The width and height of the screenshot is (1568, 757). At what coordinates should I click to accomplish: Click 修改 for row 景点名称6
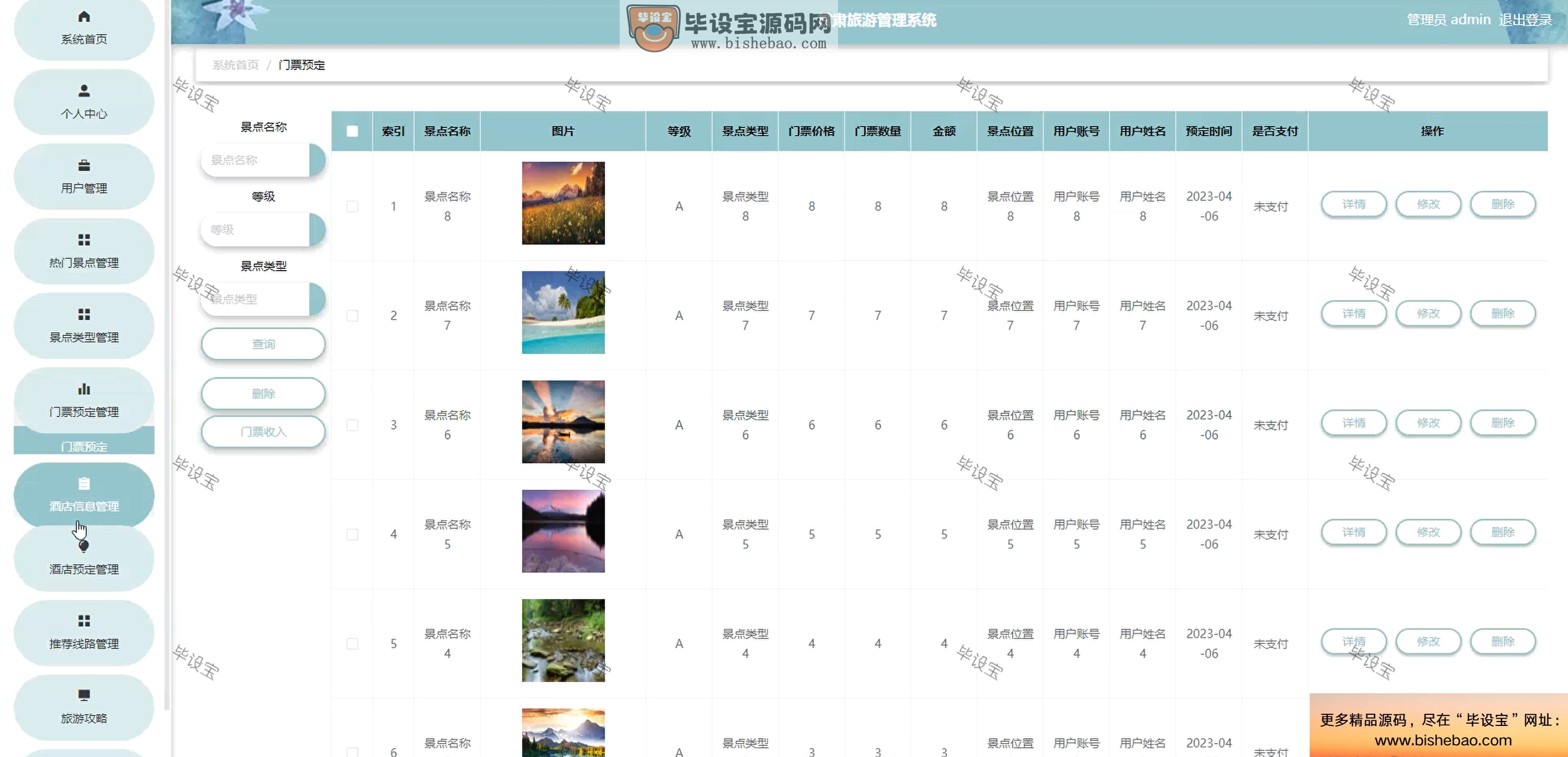(1428, 423)
